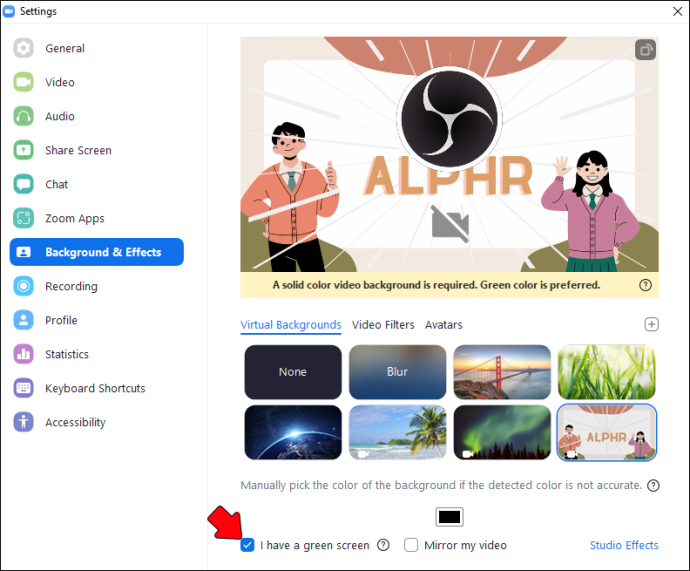Choose the Golden Gate Bridge background

[x=502, y=372]
